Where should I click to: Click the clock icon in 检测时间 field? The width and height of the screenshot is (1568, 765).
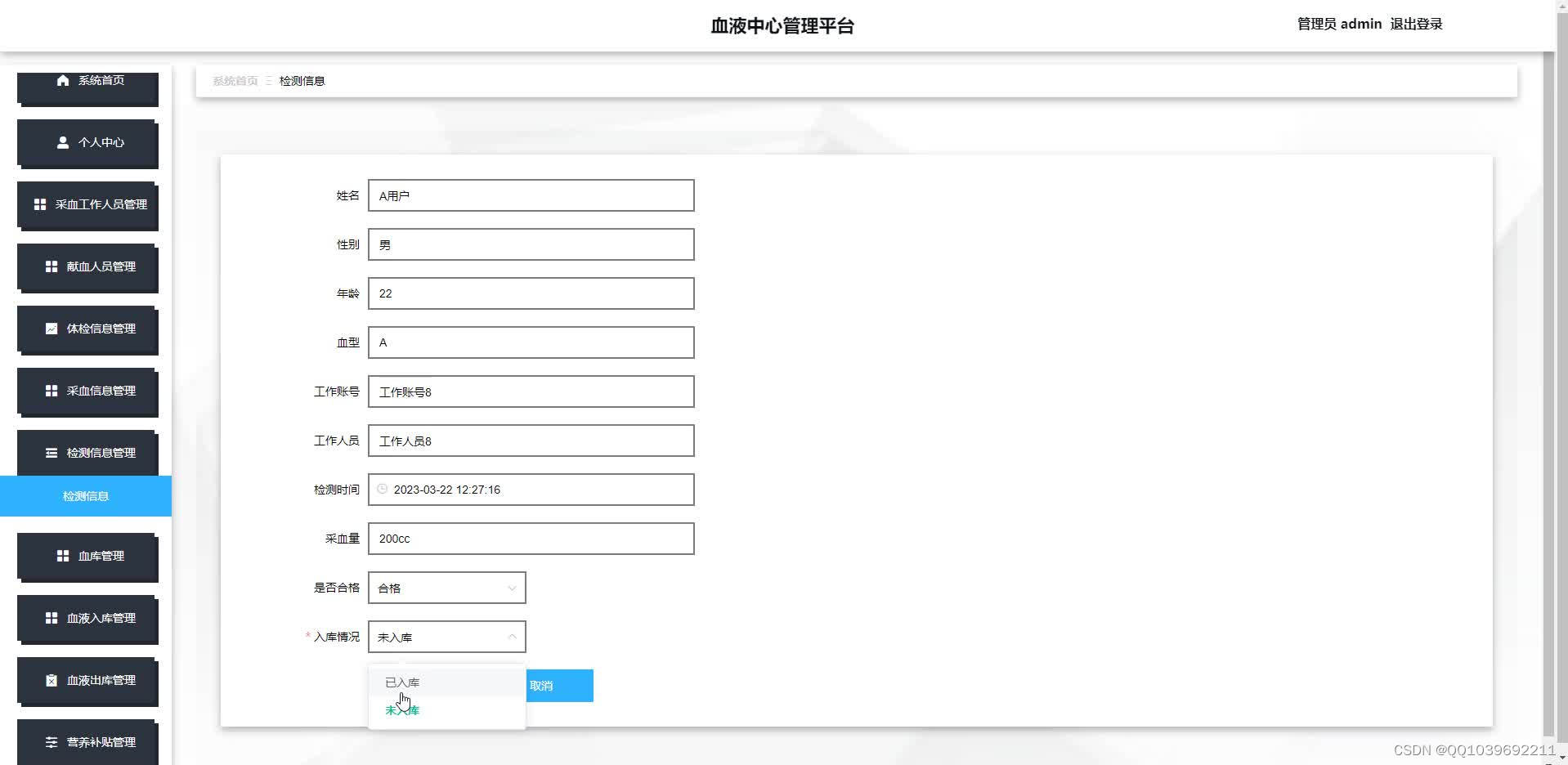tap(382, 489)
